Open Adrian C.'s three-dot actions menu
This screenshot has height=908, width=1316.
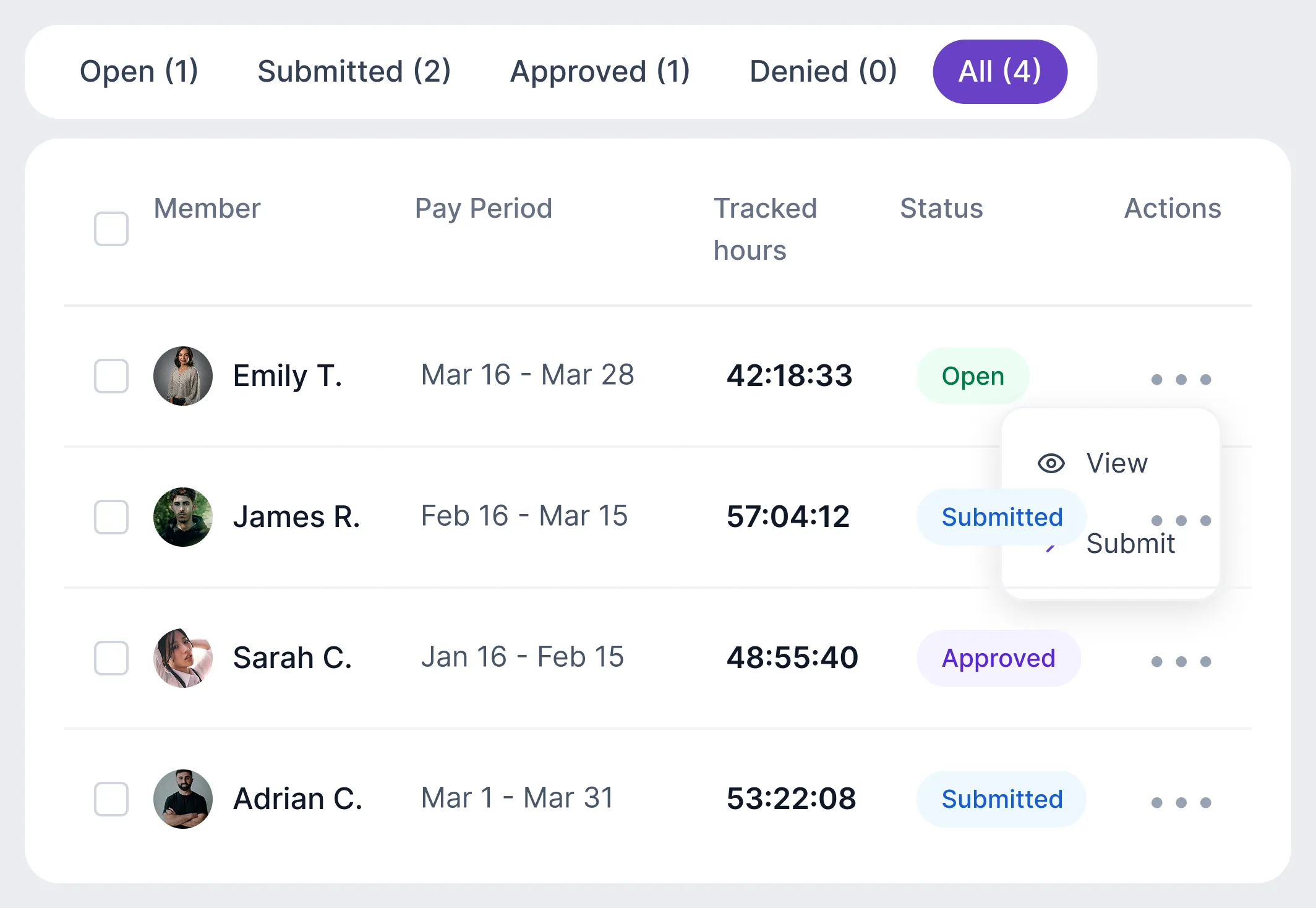pyautogui.click(x=1181, y=802)
